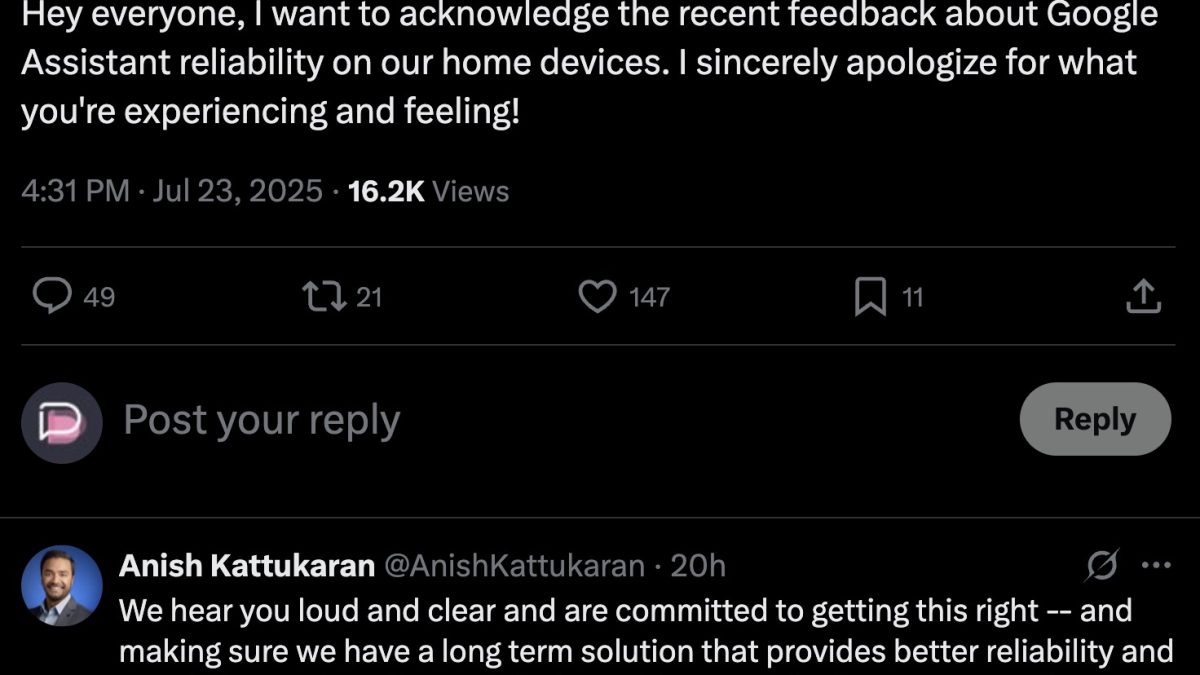Open the three-dot More menu on Anish's reply
The width and height of the screenshot is (1200, 675).
pyautogui.click(x=1155, y=566)
